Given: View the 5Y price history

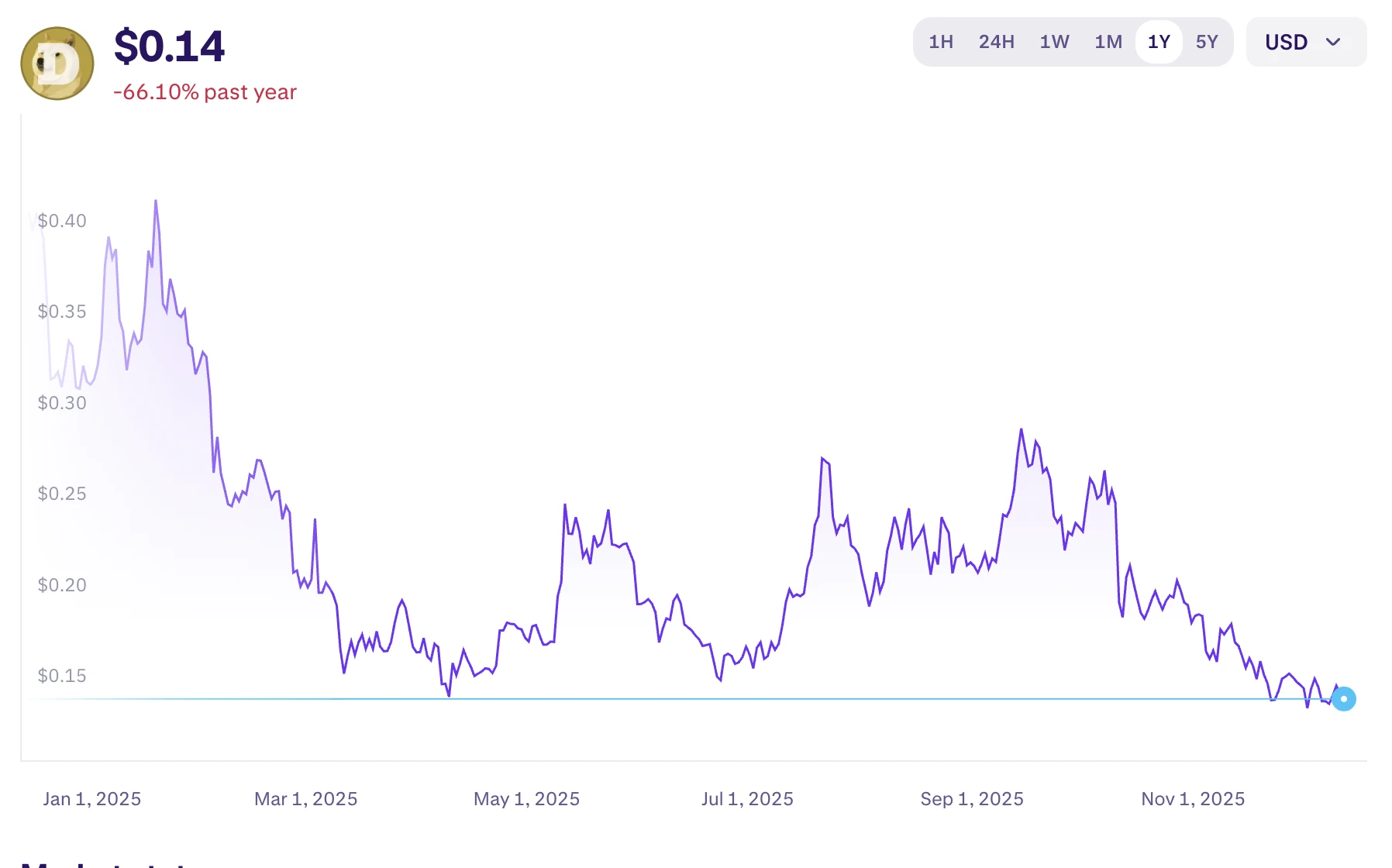Looking at the screenshot, I should coord(1206,42).
